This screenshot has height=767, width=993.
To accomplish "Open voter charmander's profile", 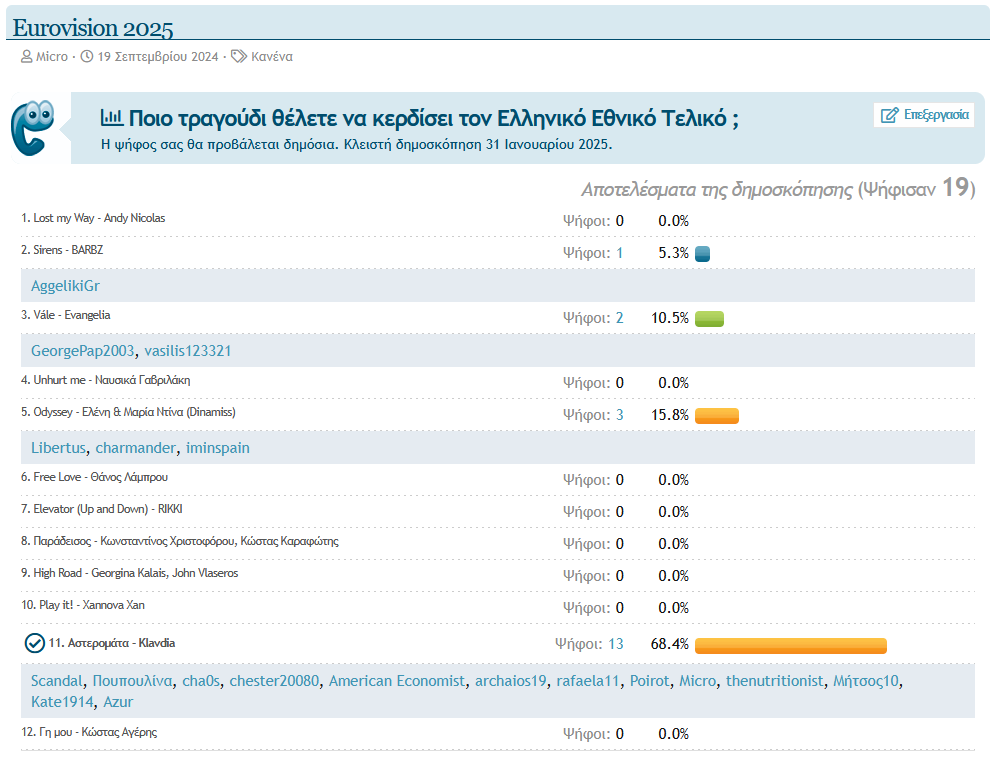I will [136, 448].
